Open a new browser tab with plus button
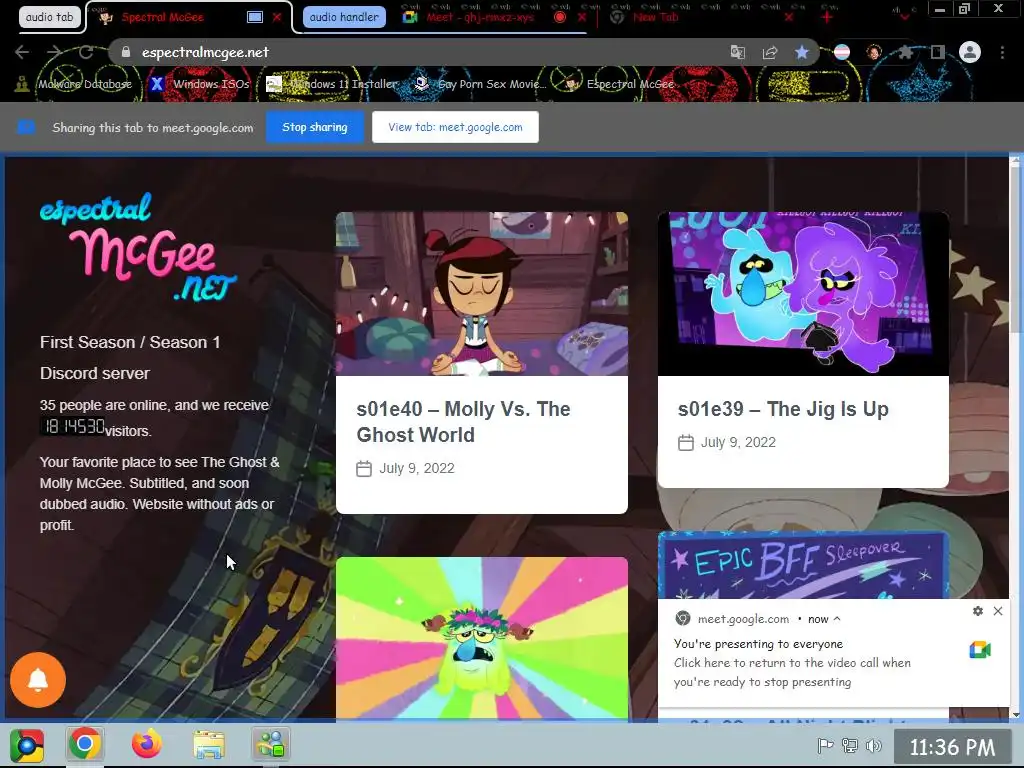Image resolution: width=1024 pixels, height=768 pixels. (826, 17)
